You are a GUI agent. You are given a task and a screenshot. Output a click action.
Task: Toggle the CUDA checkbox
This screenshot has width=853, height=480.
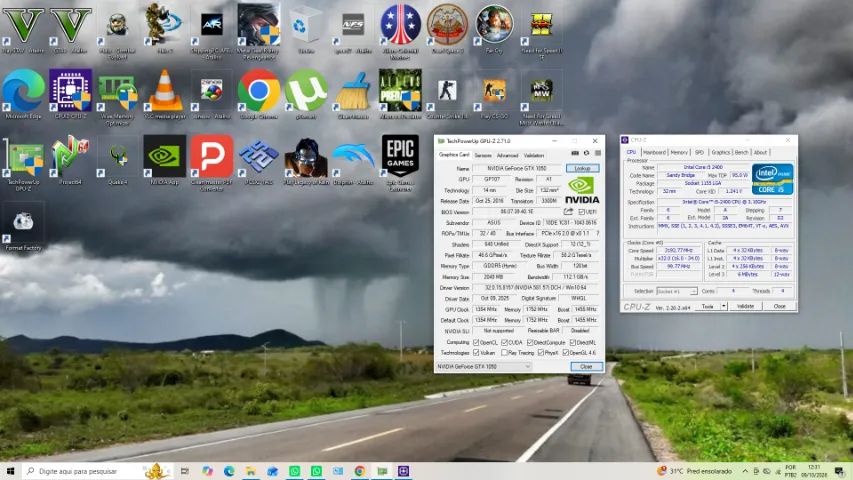[504, 342]
